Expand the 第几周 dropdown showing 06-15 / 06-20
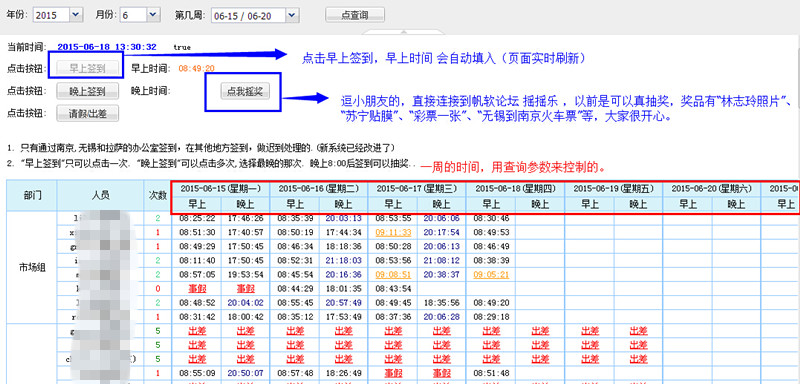 tap(255, 15)
